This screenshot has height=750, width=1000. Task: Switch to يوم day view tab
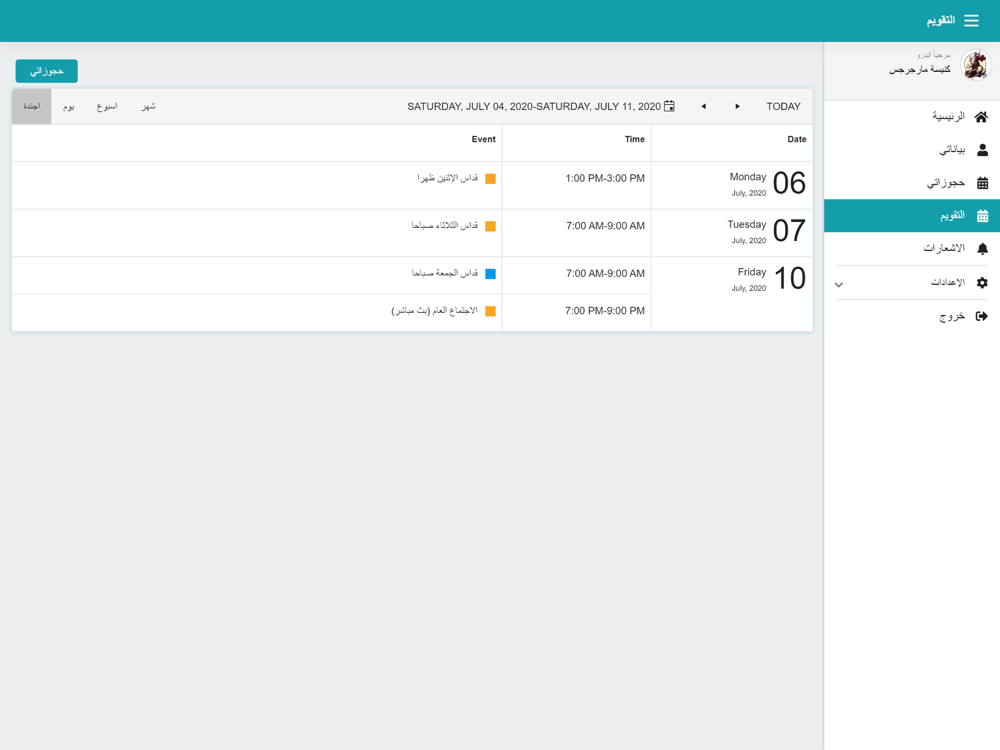click(69, 107)
